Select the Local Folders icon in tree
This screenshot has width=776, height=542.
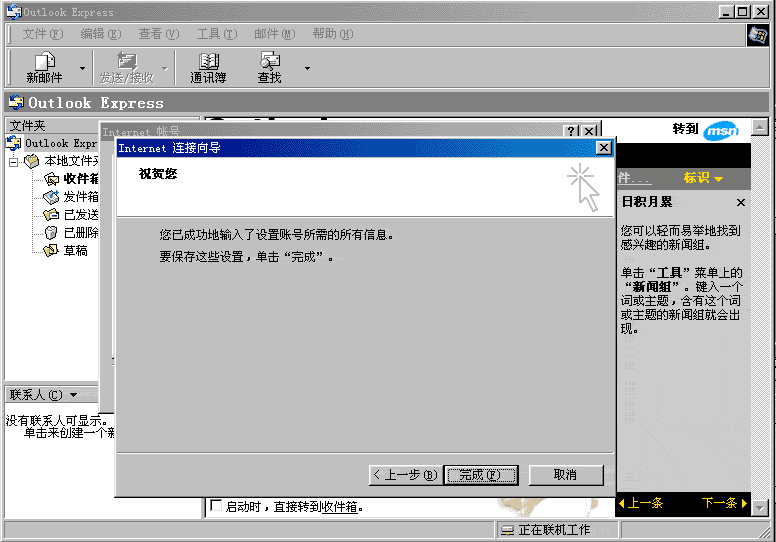click(x=32, y=161)
